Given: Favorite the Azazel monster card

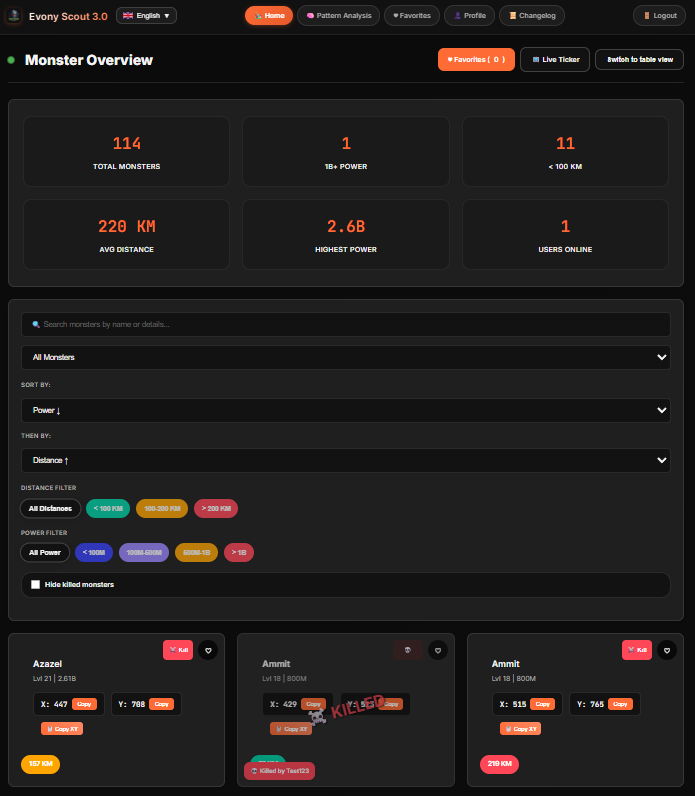Looking at the screenshot, I should pos(208,650).
